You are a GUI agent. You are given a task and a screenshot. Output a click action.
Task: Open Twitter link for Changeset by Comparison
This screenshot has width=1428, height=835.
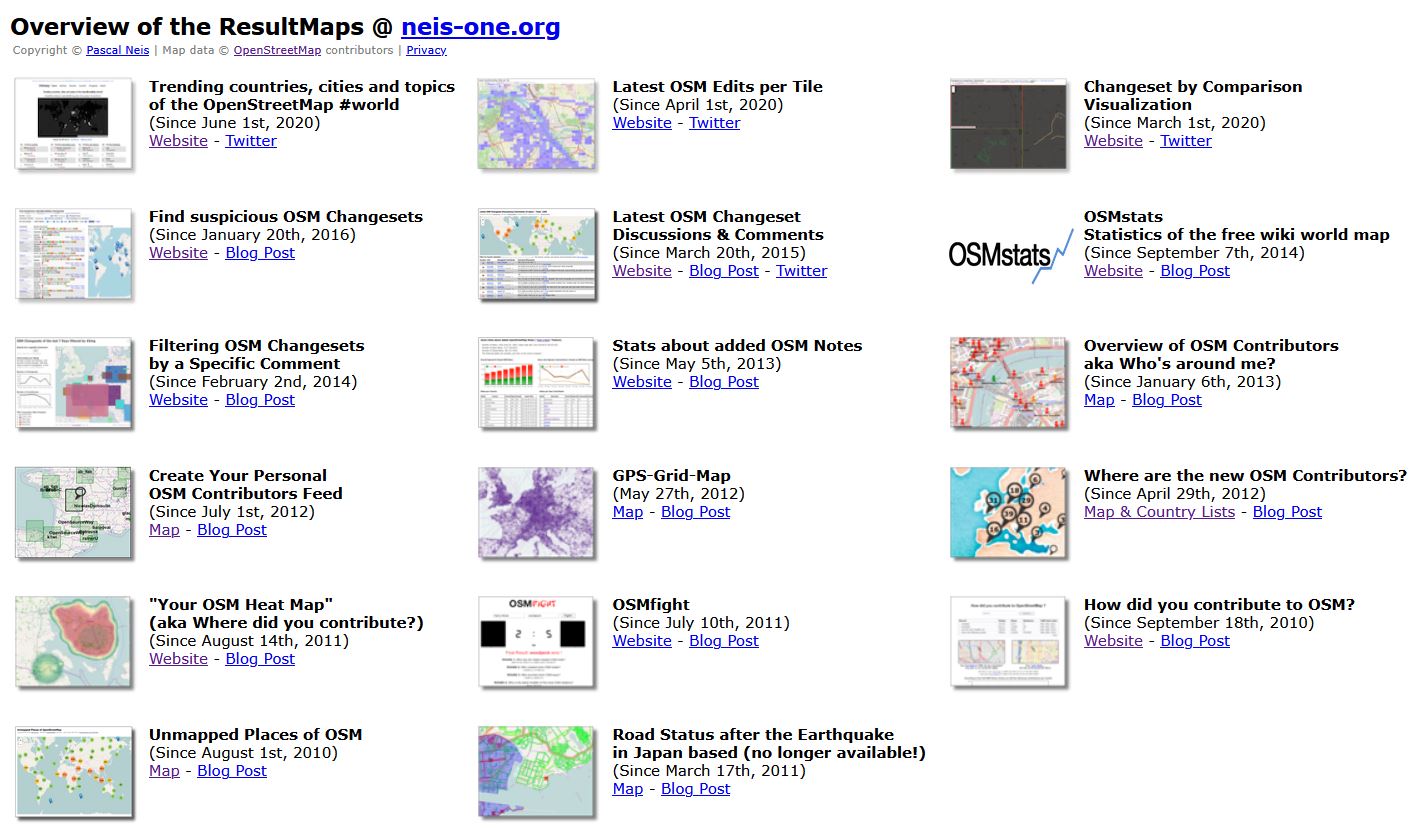pos(1186,141)
